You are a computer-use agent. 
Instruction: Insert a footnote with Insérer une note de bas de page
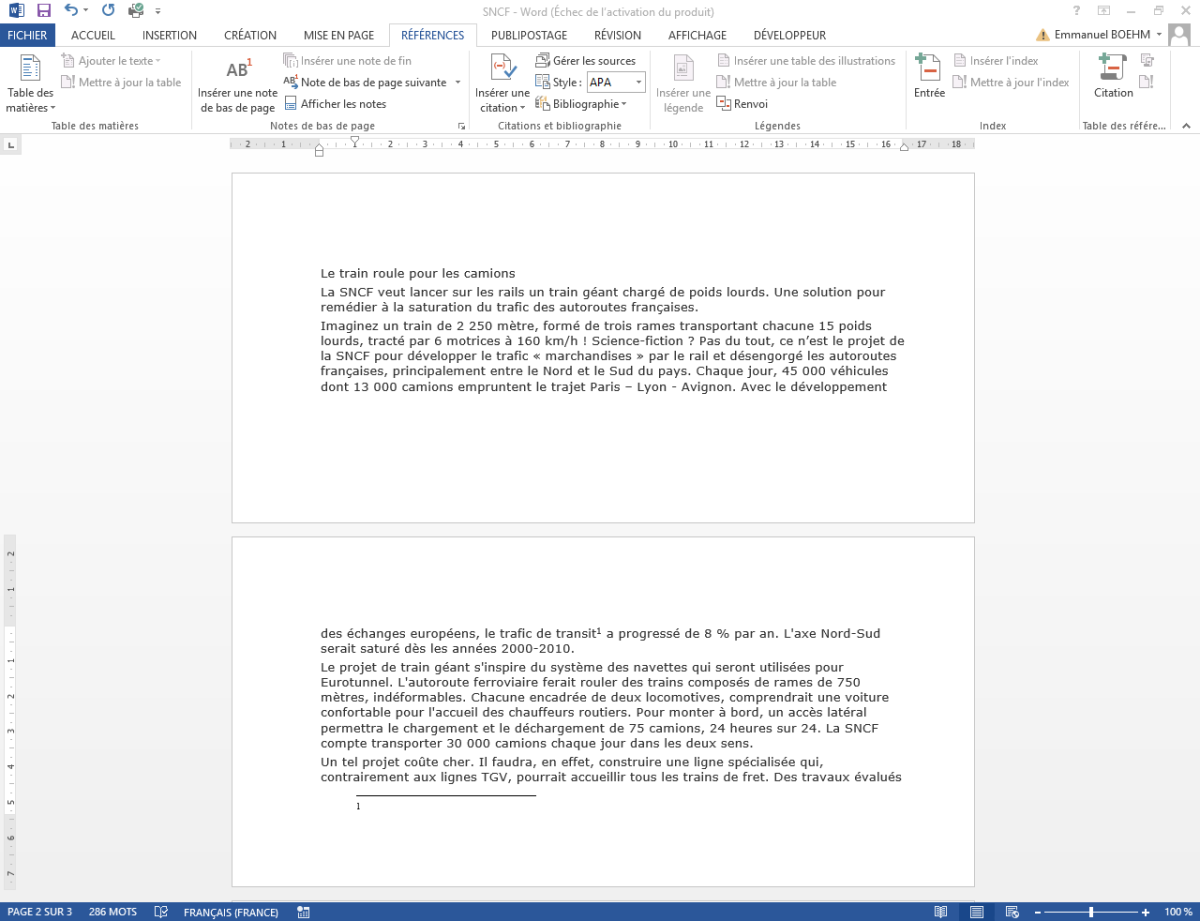pos(237,85)
